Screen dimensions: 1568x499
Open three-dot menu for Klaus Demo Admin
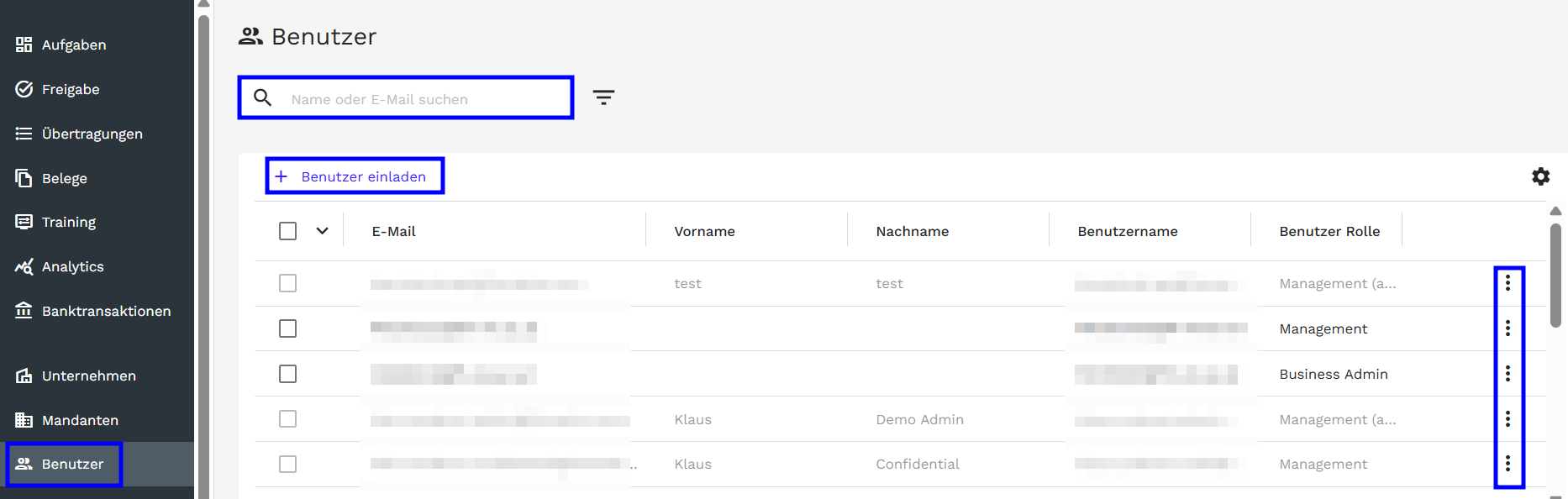tap(1507, 419)
